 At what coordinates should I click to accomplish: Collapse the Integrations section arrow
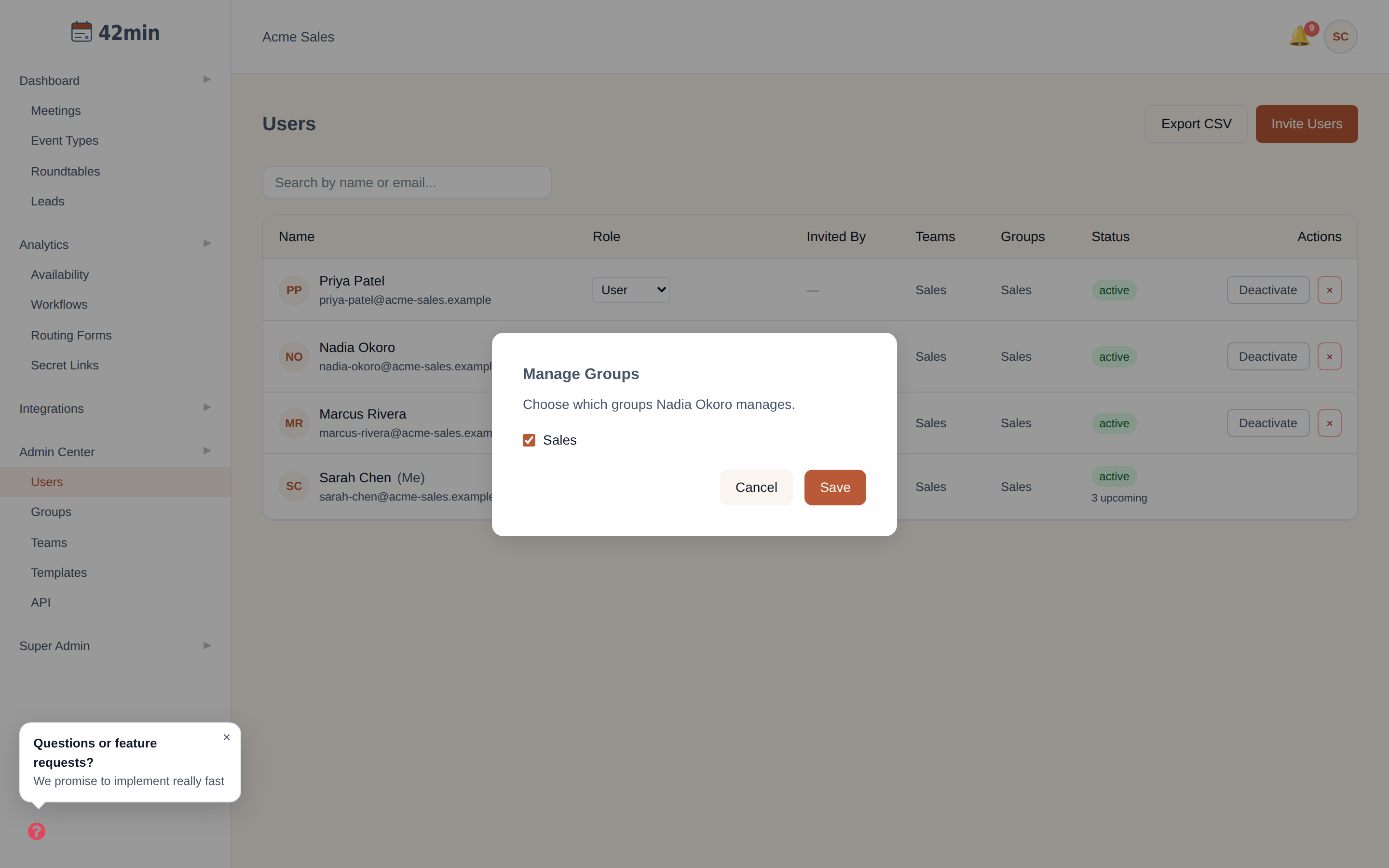pyautogui.click(x=207, y=407)
